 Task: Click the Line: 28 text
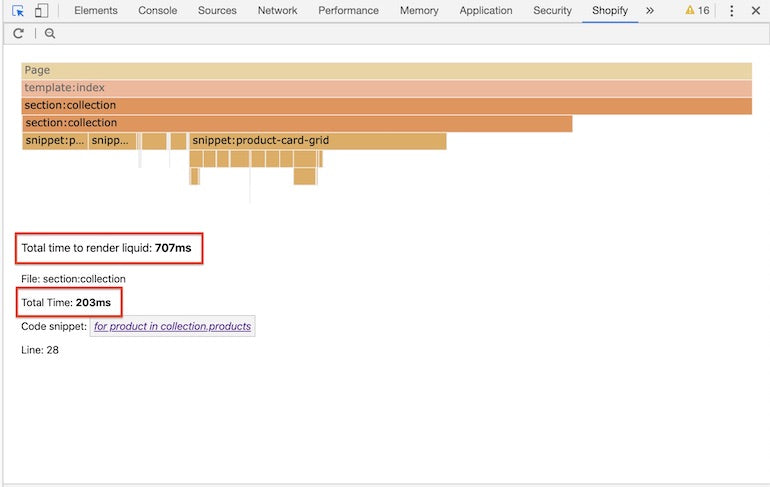click(x=40, y=350)
